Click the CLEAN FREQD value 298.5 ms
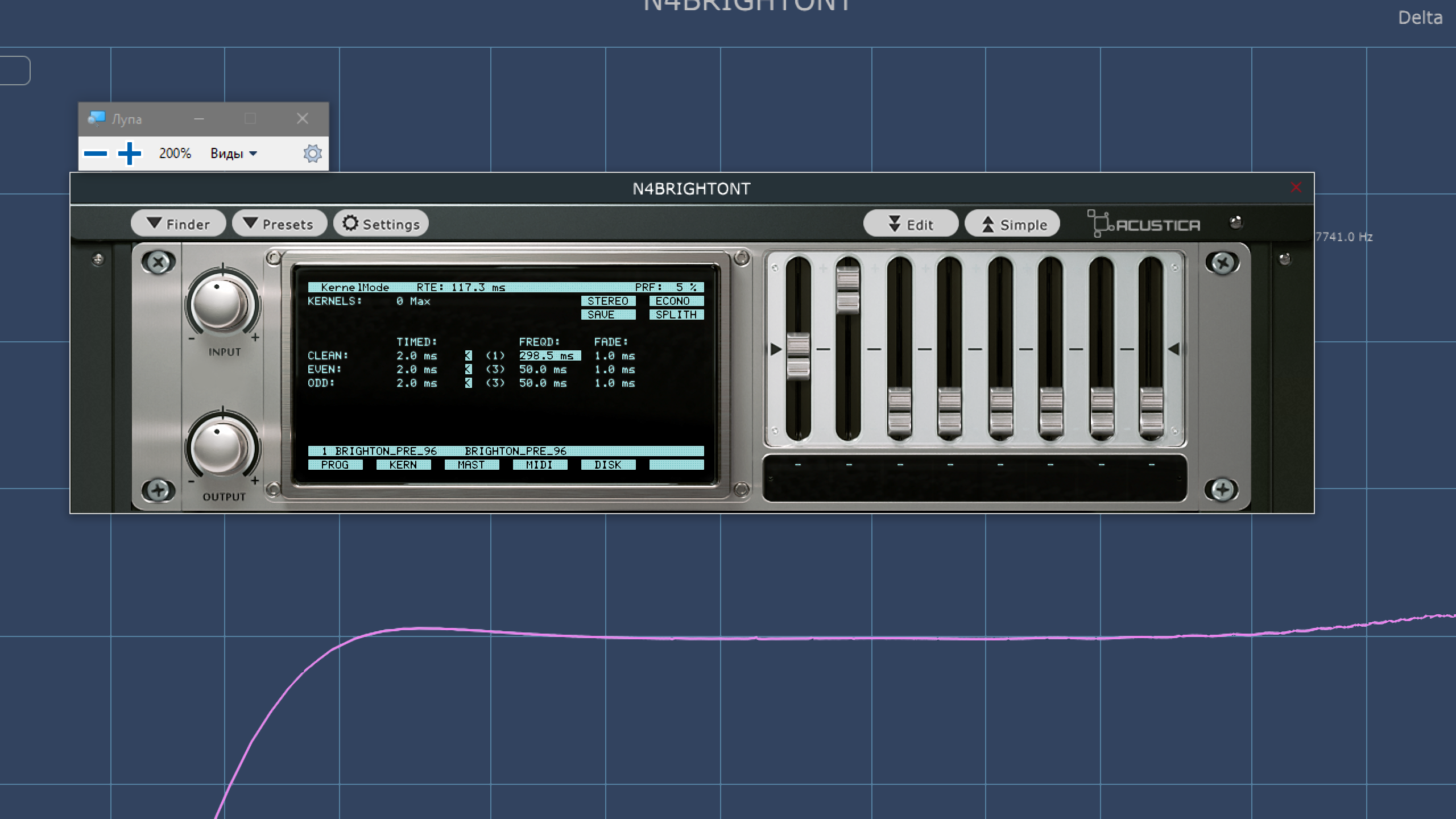The width and height of the screenshot is (1456, 819). point(549,355)
